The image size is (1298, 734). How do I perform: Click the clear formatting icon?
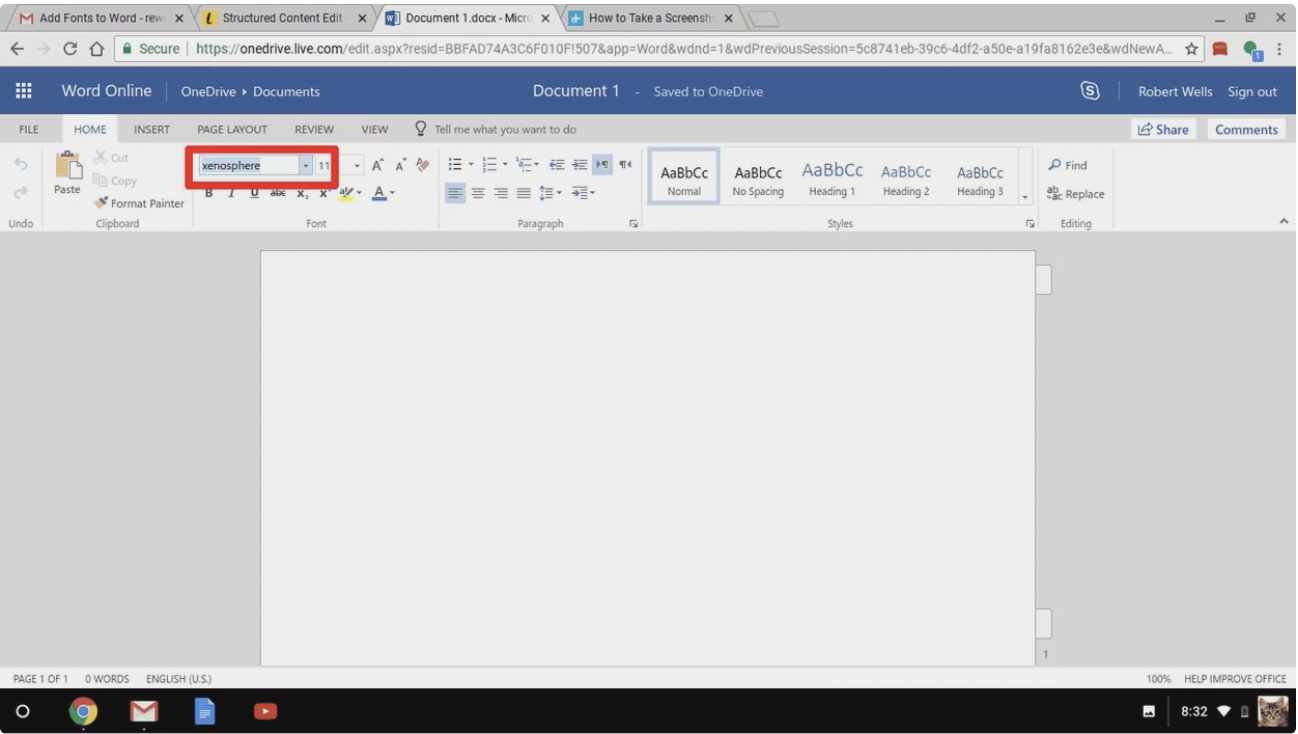coord(422,166)
